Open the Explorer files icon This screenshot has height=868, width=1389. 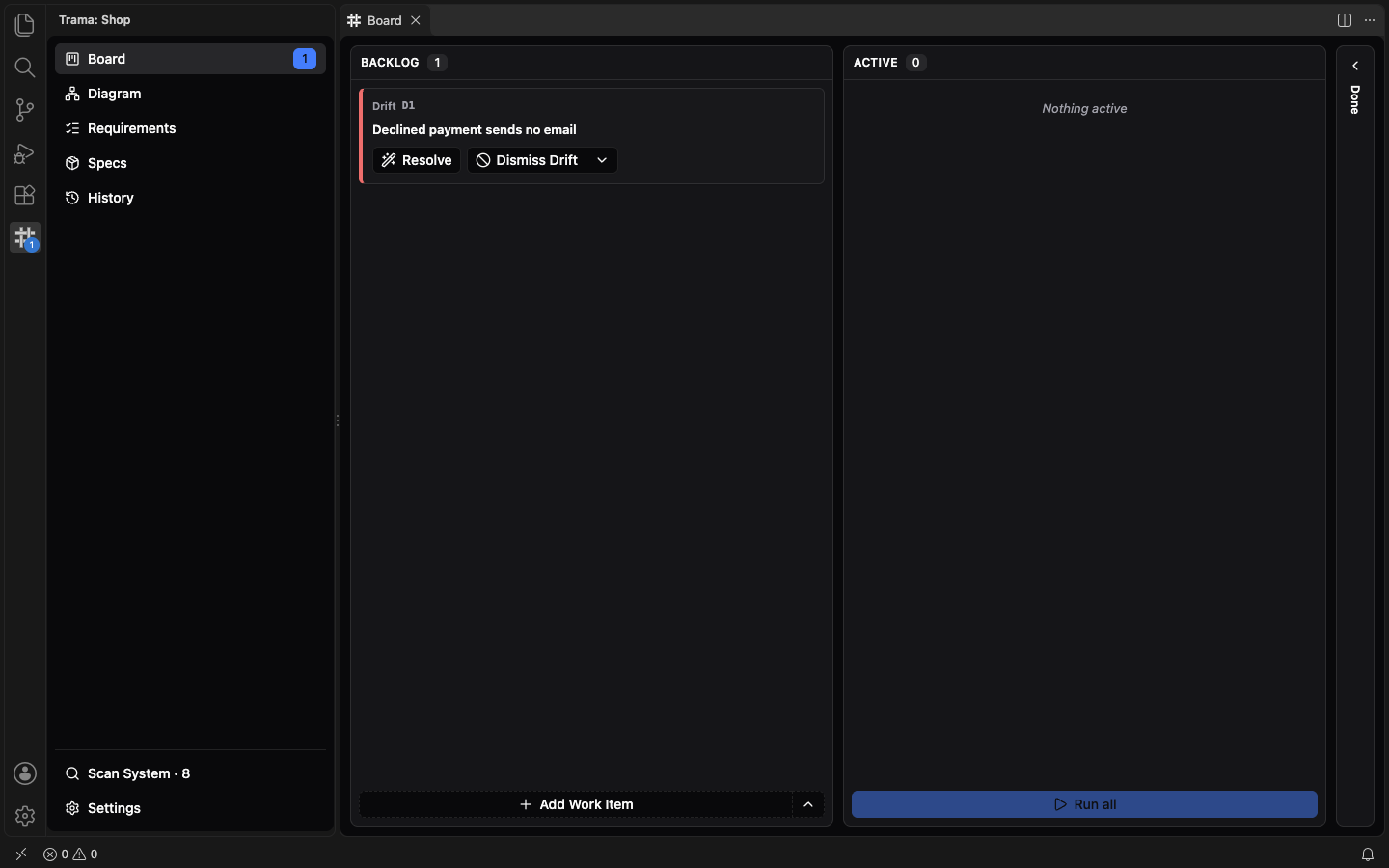[25, 24]
